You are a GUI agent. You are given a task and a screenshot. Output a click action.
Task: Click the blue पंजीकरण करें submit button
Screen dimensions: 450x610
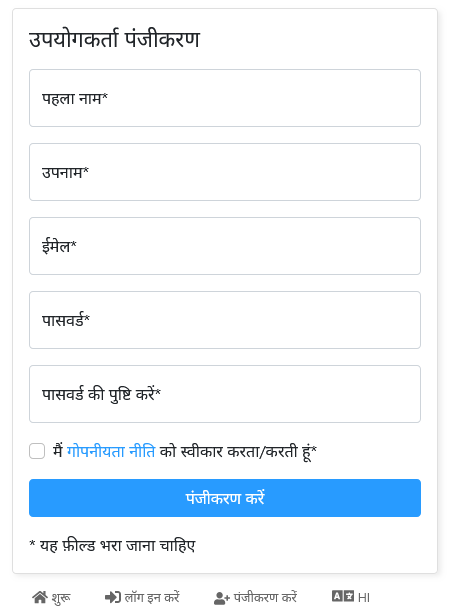click(x=225, y=498)
